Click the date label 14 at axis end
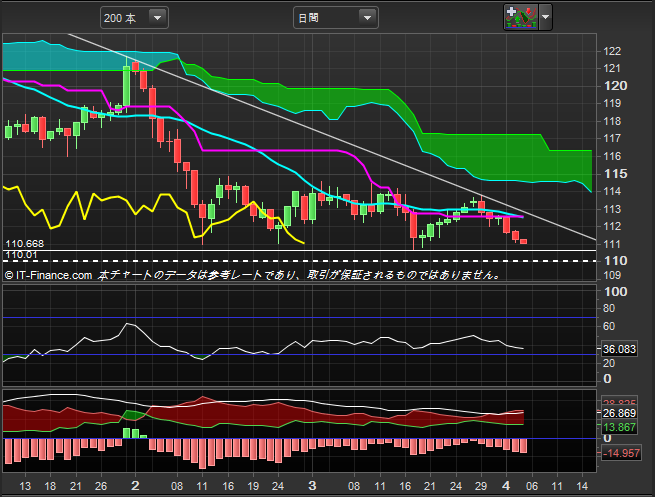The image size is (655, 497). click(x=582, y=486)
